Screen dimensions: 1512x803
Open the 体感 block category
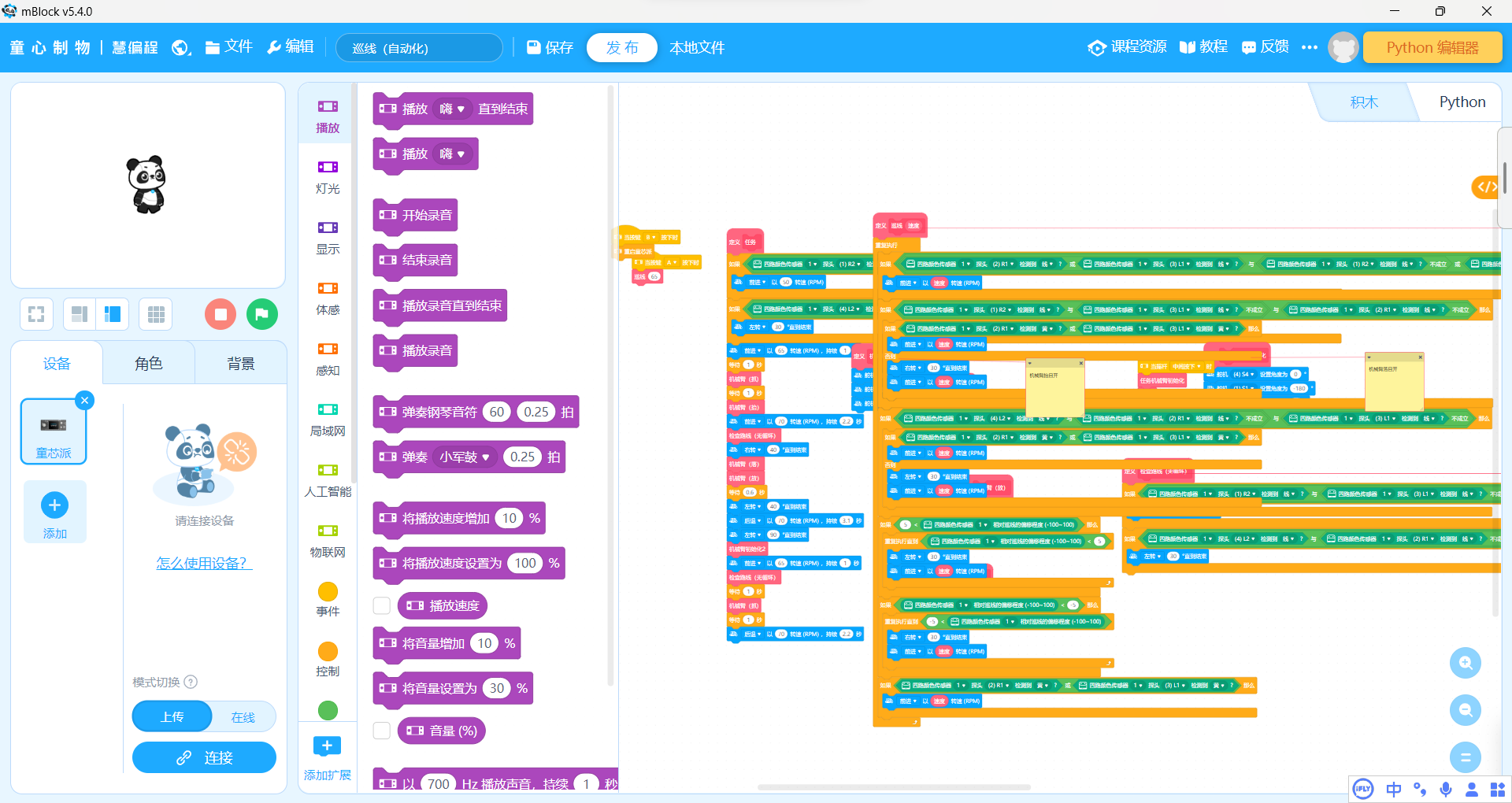coord(328,298)
